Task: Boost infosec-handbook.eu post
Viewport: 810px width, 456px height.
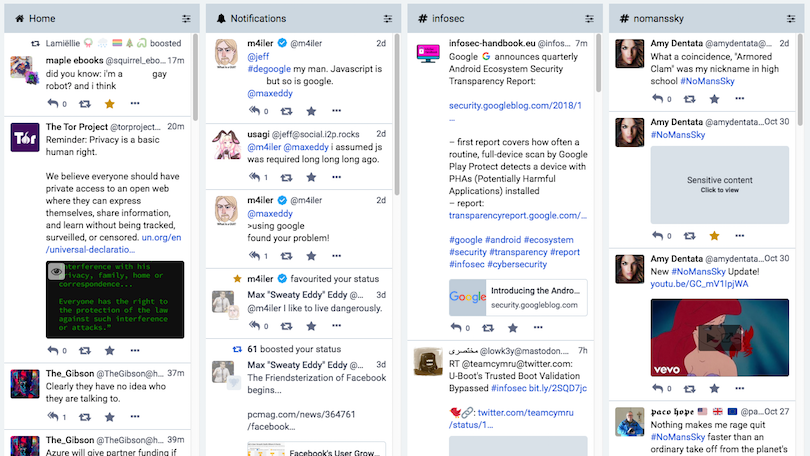Action: (488, 327)
